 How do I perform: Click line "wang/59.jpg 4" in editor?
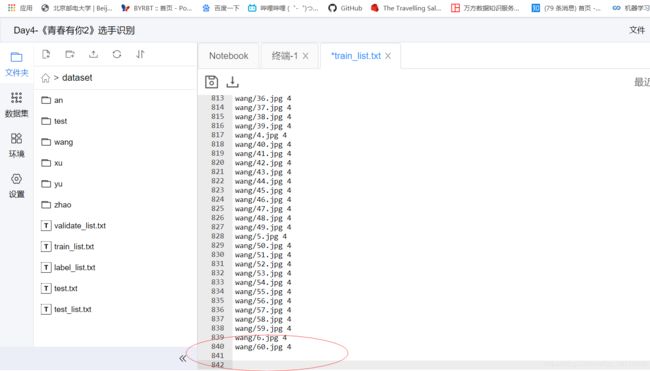[263, 329]
